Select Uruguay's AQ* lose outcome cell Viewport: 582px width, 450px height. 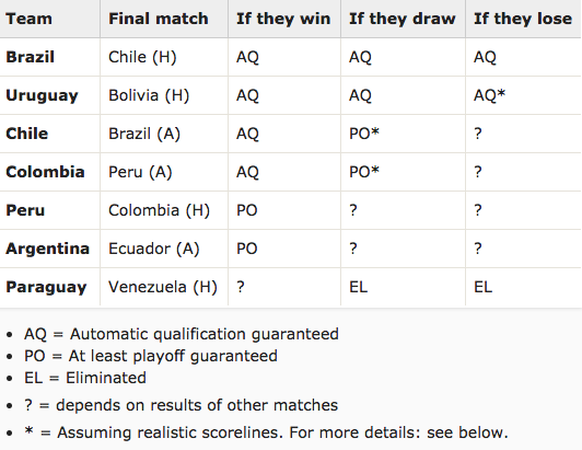point(489,95)
